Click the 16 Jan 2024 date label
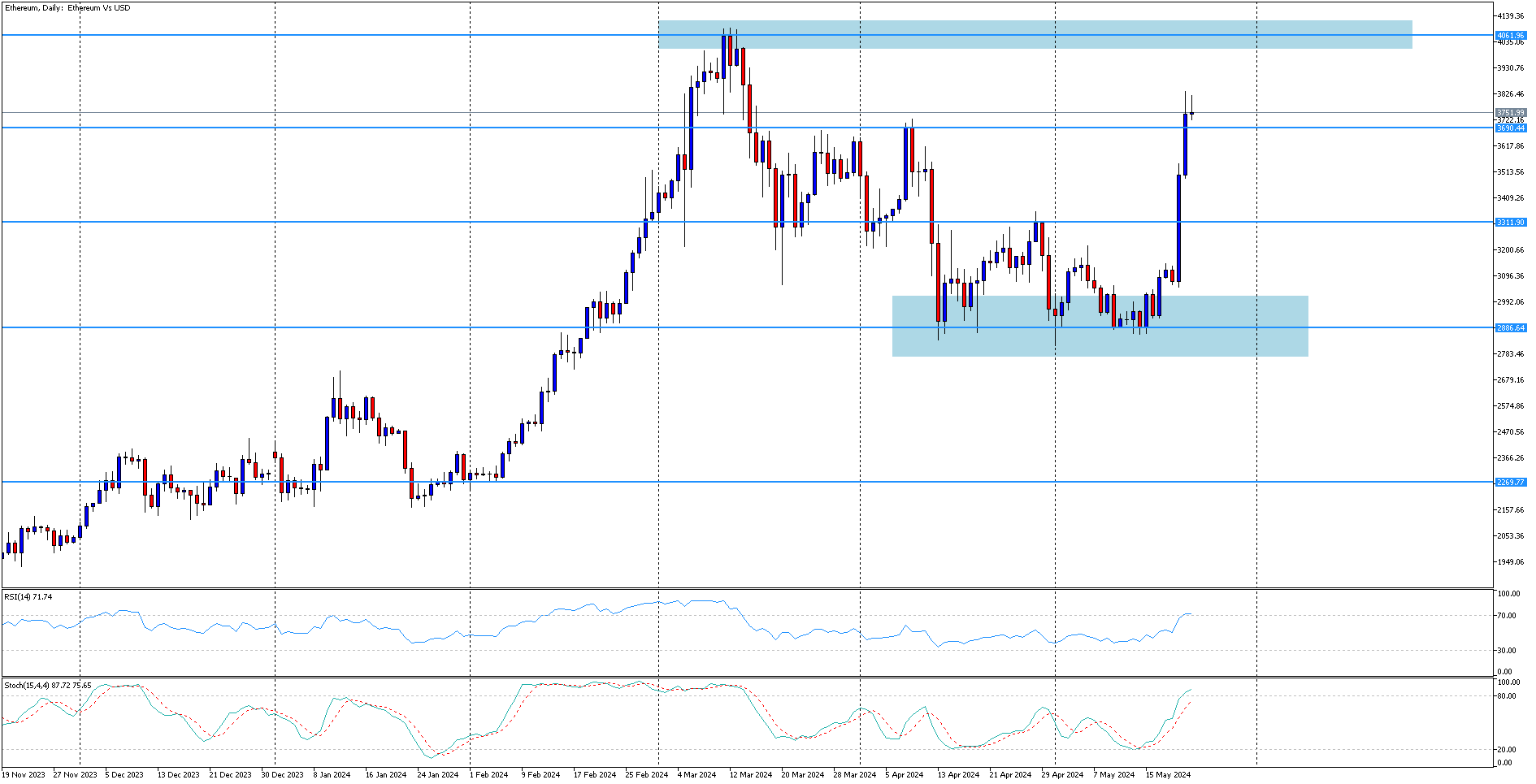 coord(386,775)
